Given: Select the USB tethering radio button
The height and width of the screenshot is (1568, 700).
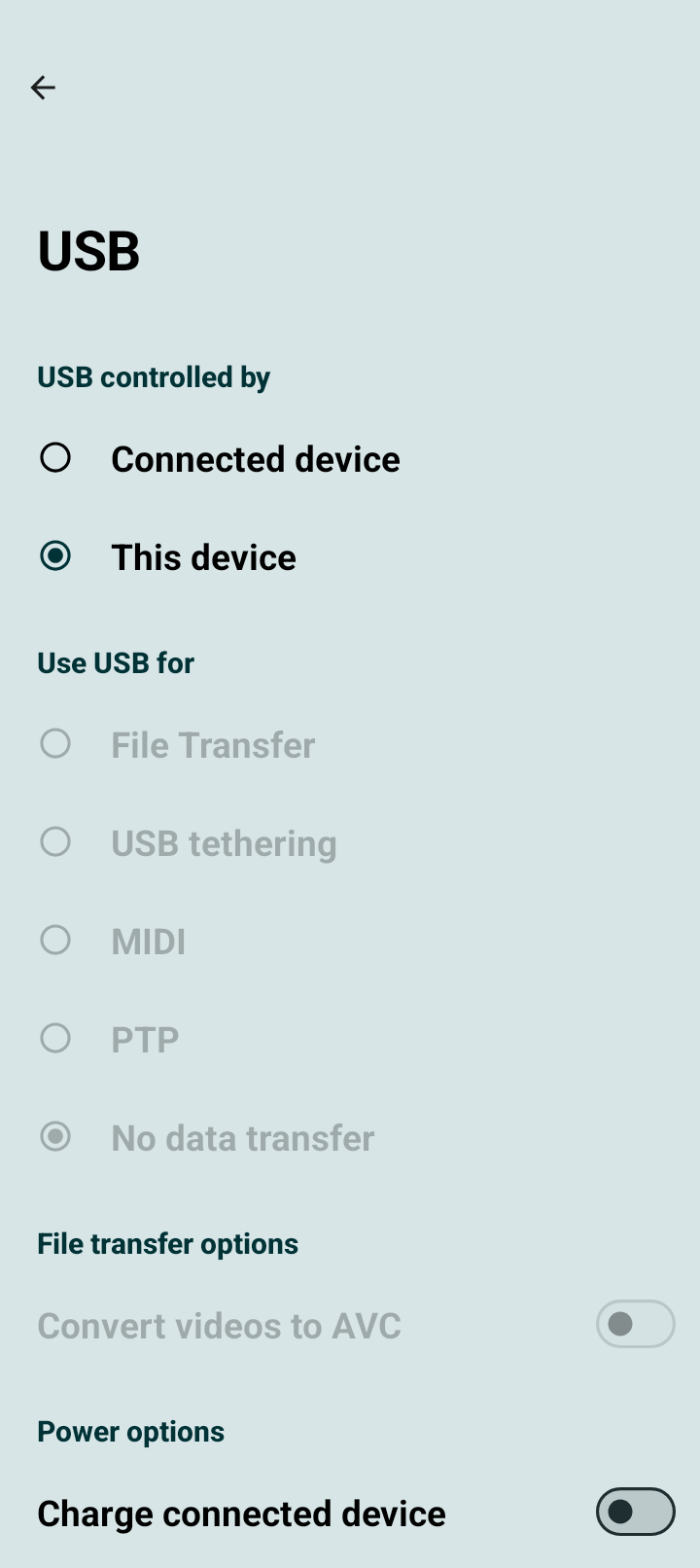Looking at the screenshot, I should [x=55, y=841].
